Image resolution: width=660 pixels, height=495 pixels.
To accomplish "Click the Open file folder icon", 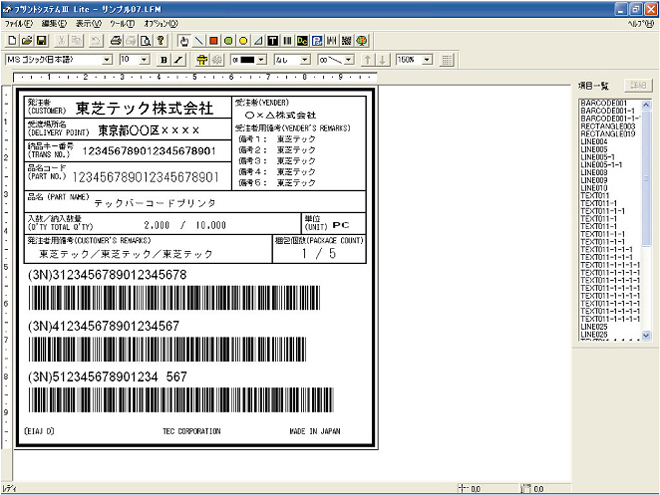I will point(27,41).
